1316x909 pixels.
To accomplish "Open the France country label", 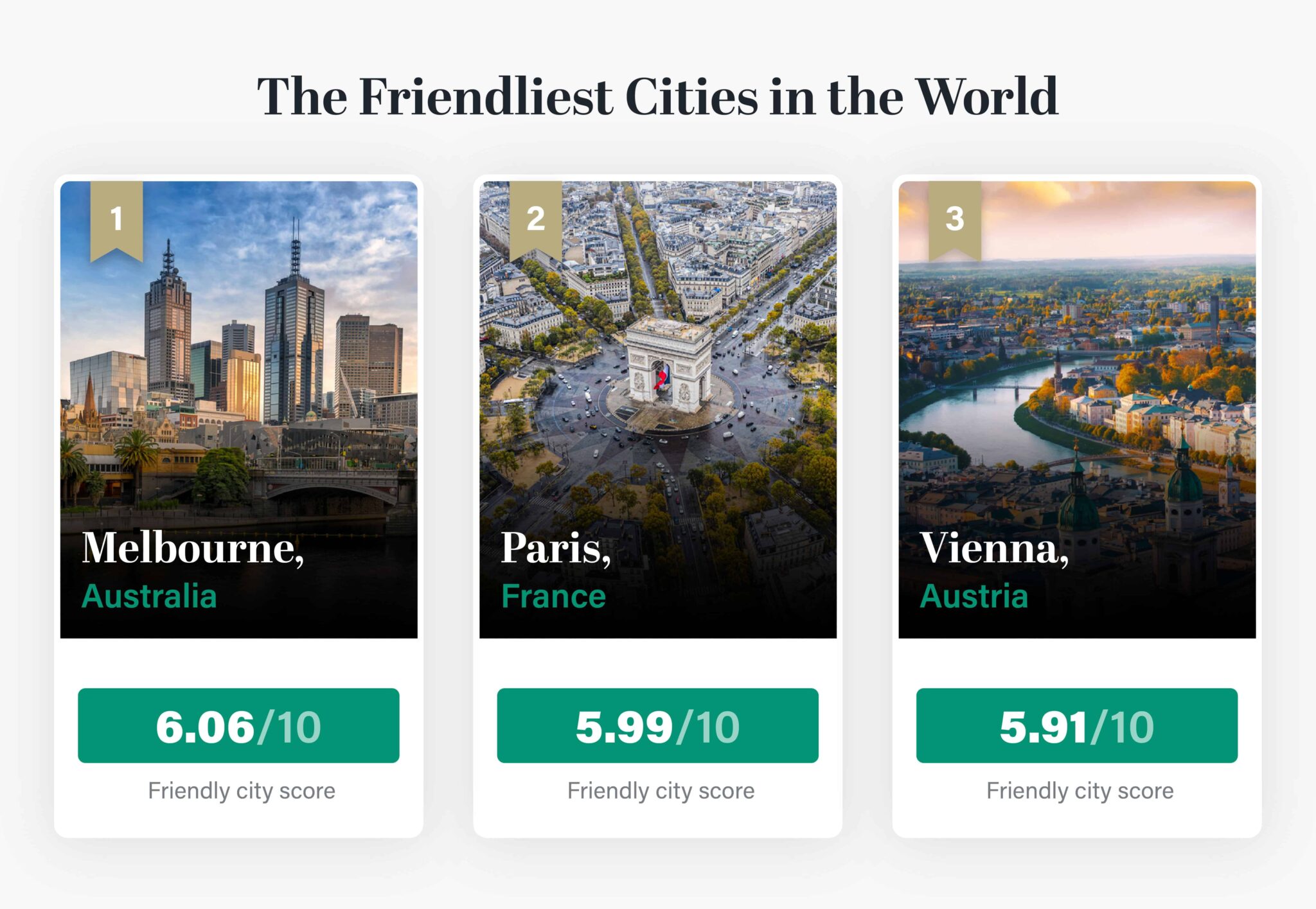I will (553, 596).
